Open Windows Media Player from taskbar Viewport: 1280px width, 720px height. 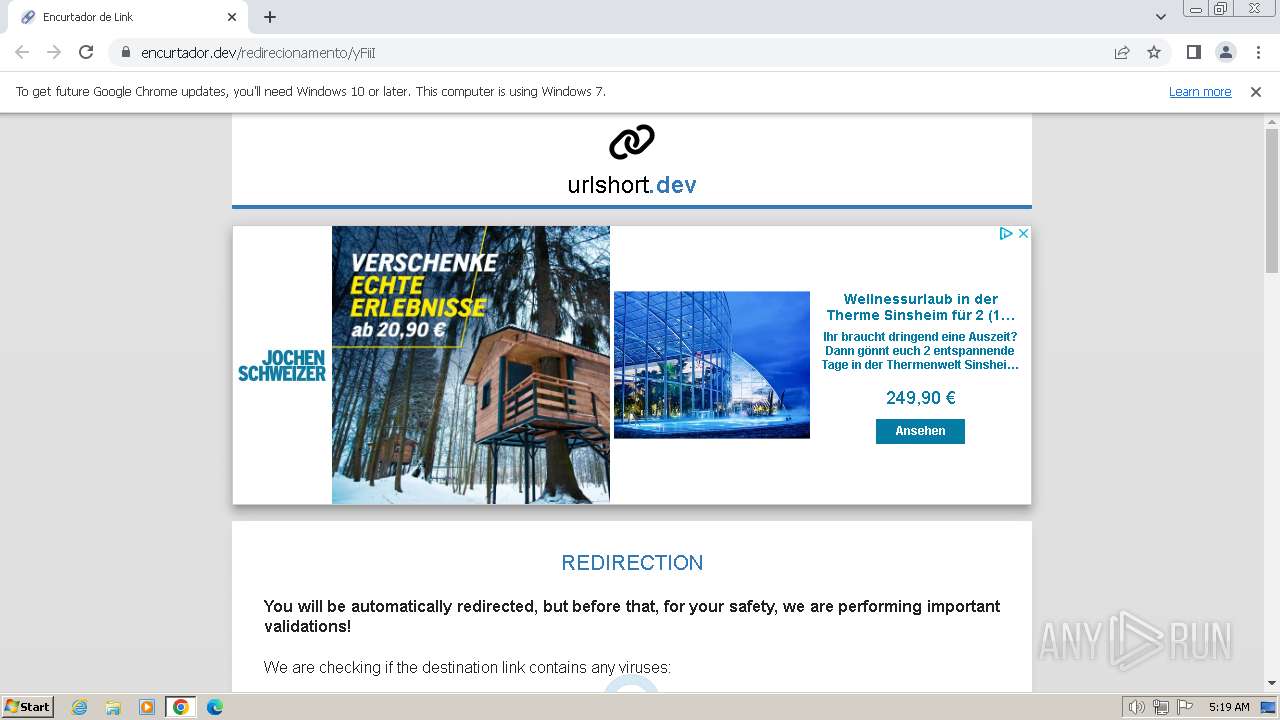(x=147, y=707)
